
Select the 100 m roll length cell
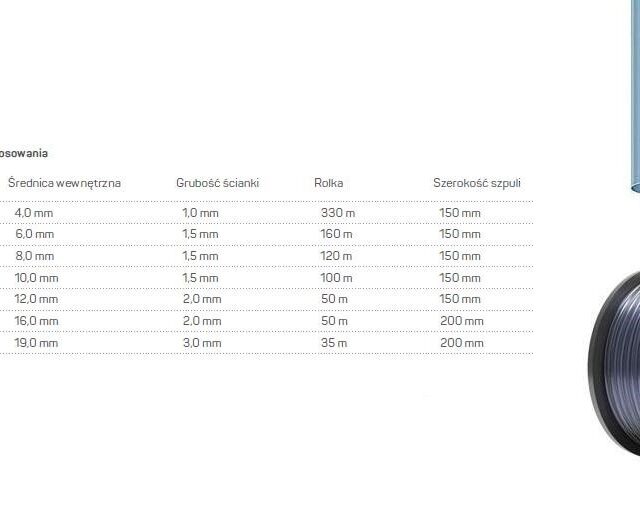pyautogui.click(x=337, y=278)
